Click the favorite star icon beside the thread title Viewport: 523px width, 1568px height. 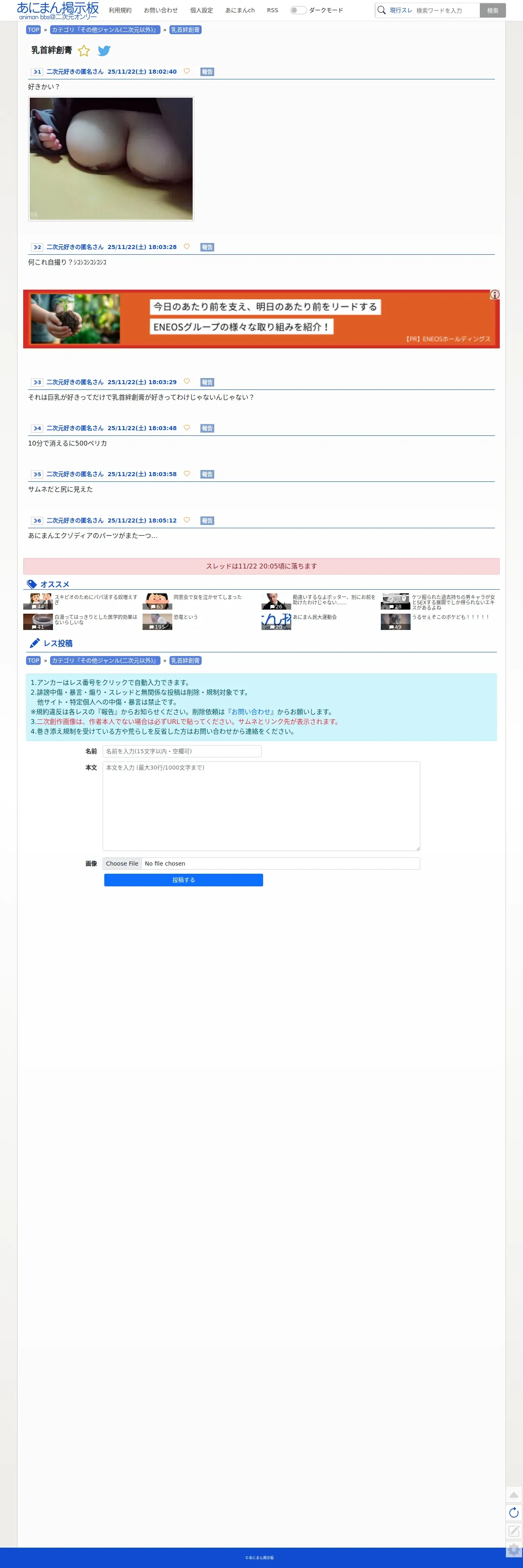(x=84, y=50)
